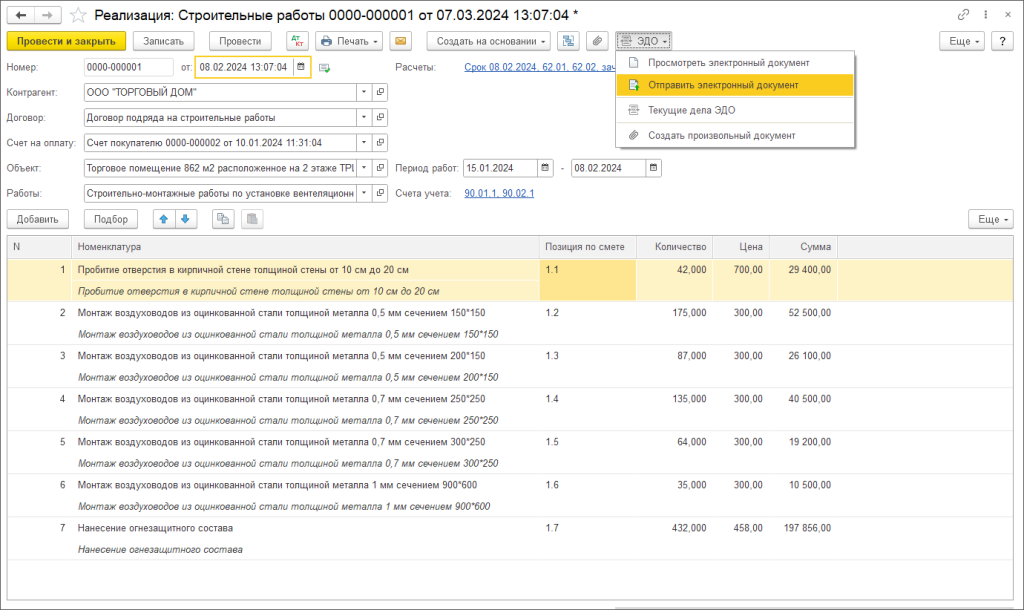The image size is (1024, 610).
Task: Open the 90.01.1, 90.02.1 accounts link
Action: 499,193
